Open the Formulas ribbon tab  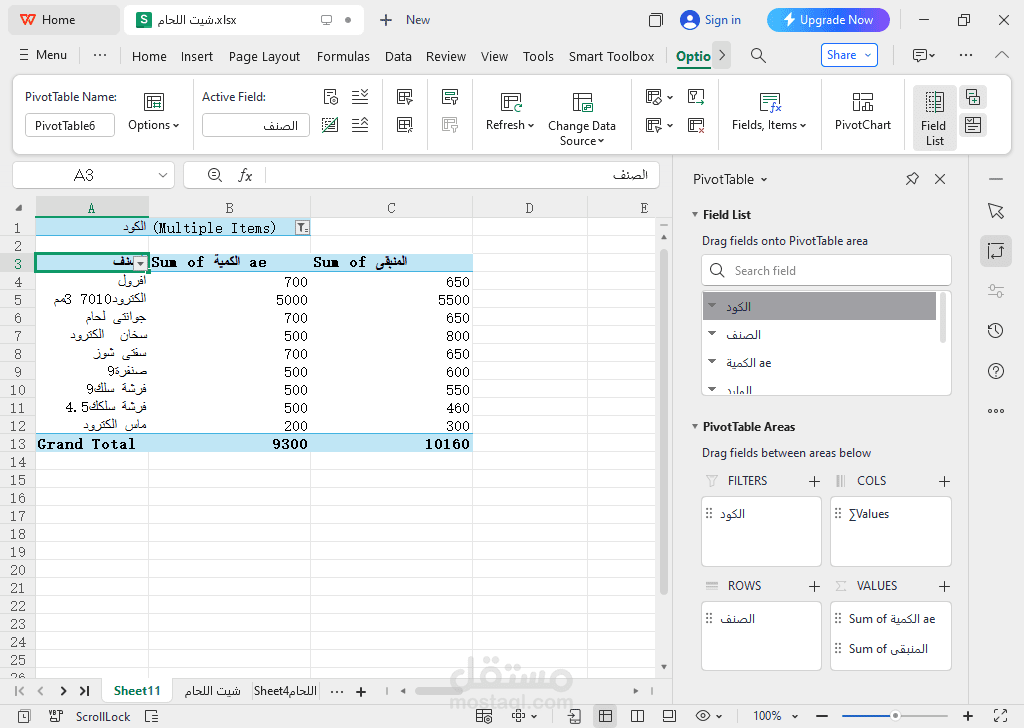click(x=343, y=57)
